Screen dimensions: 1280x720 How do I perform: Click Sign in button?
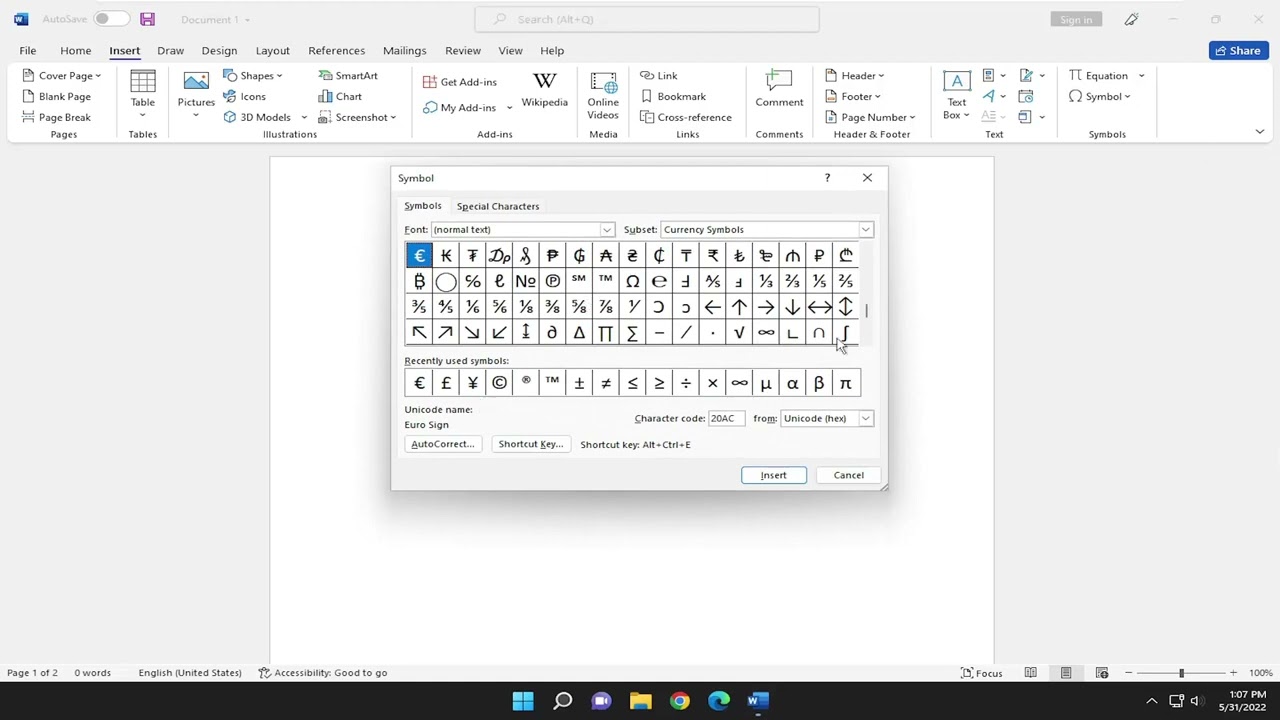[x=1076, y=19]
